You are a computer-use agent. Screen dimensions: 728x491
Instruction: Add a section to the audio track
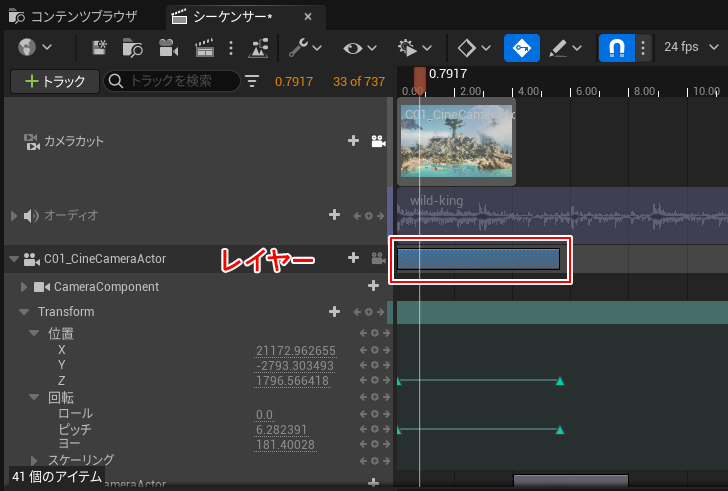click(x=334, y=215)
